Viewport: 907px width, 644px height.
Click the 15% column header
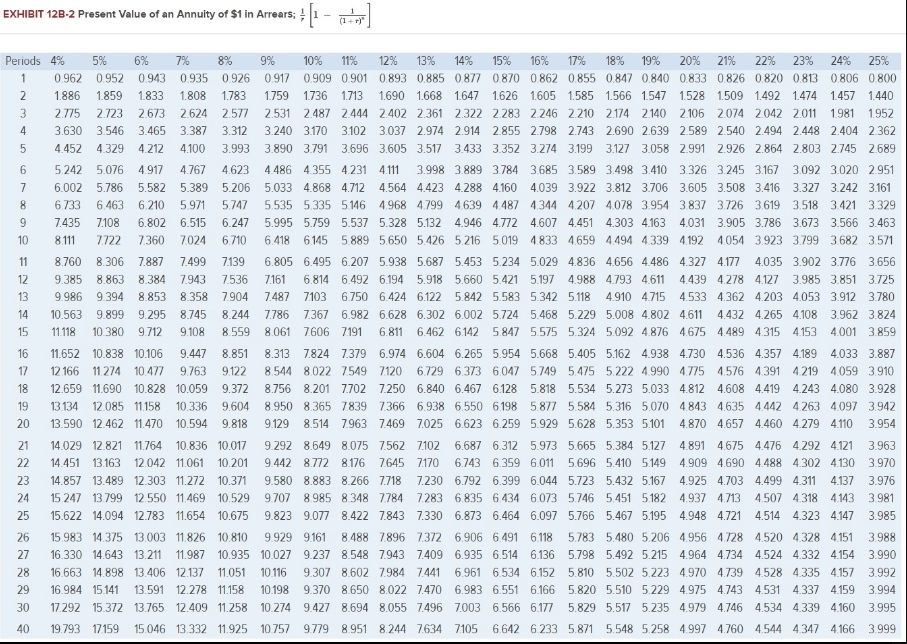tap(502, 61)
